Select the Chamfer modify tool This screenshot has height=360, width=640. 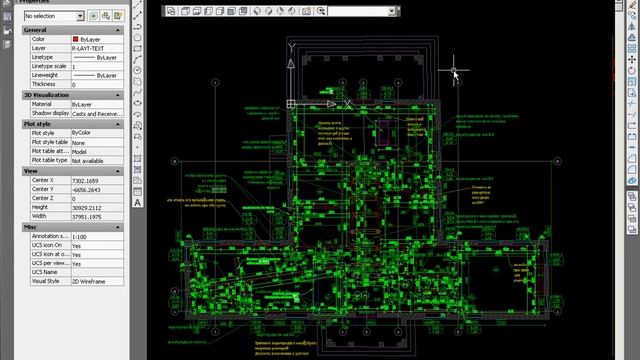[x=632, y=158]
